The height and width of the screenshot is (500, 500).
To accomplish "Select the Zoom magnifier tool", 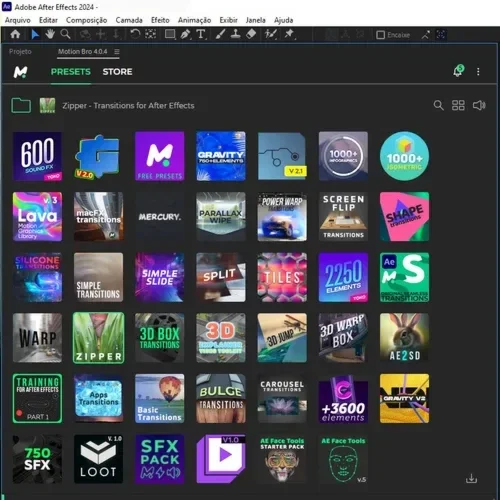I will click(x=65, y=34).
